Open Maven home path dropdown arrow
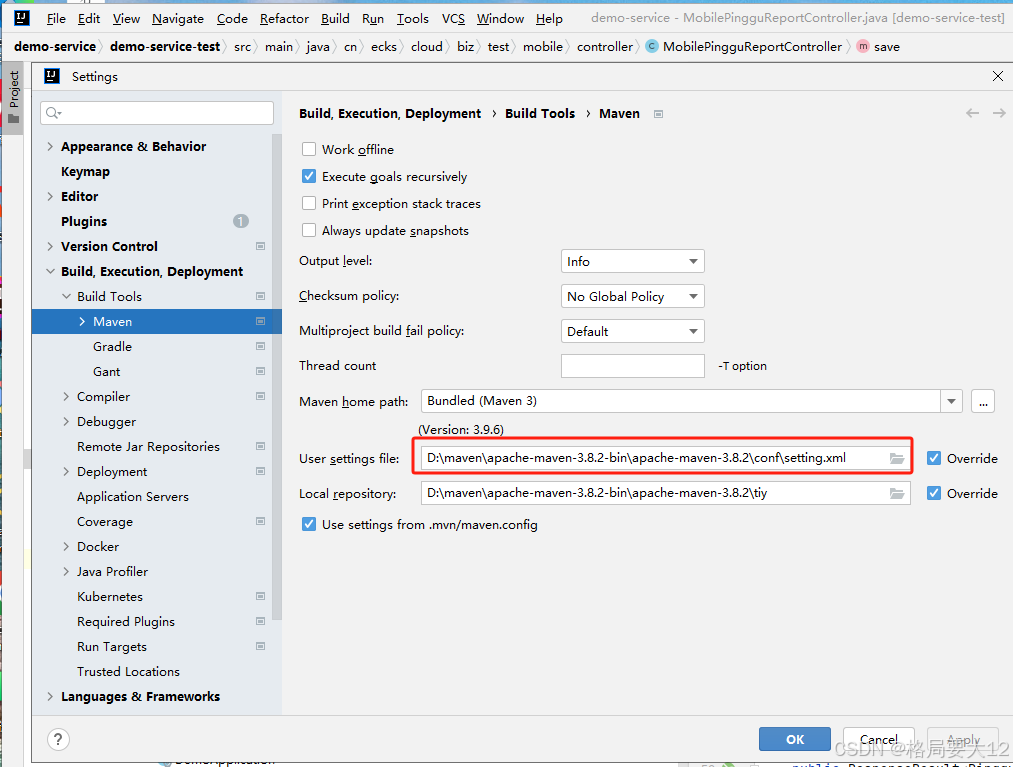Screen dimensions: 1013x767 coord(951,401)
